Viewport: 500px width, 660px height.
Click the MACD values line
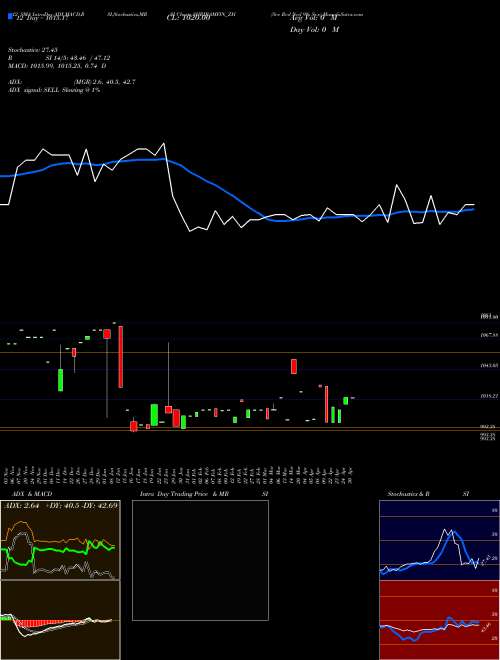pos(57,66)
